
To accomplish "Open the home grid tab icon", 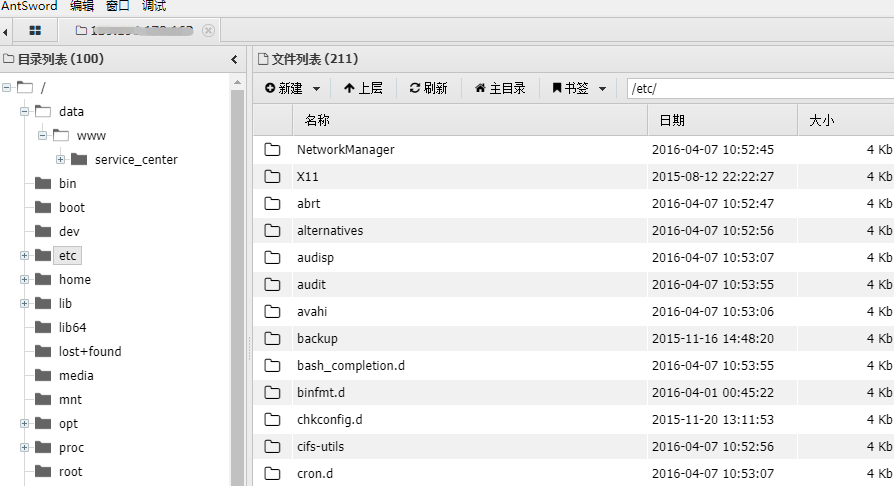I will 35,31.
